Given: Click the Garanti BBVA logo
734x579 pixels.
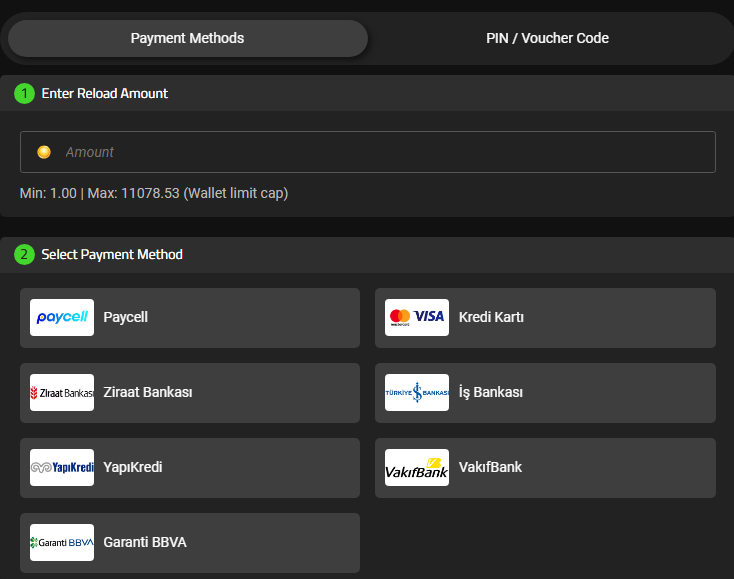Looking at the screenshot, I should (62, 542).
